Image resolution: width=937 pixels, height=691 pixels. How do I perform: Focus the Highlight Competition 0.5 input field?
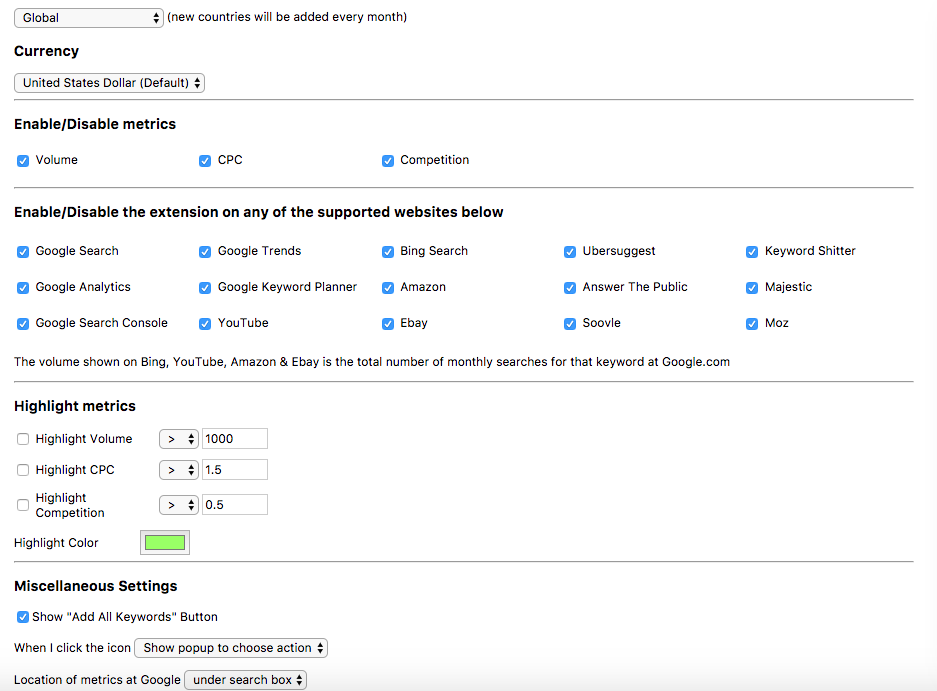[235, 505]
